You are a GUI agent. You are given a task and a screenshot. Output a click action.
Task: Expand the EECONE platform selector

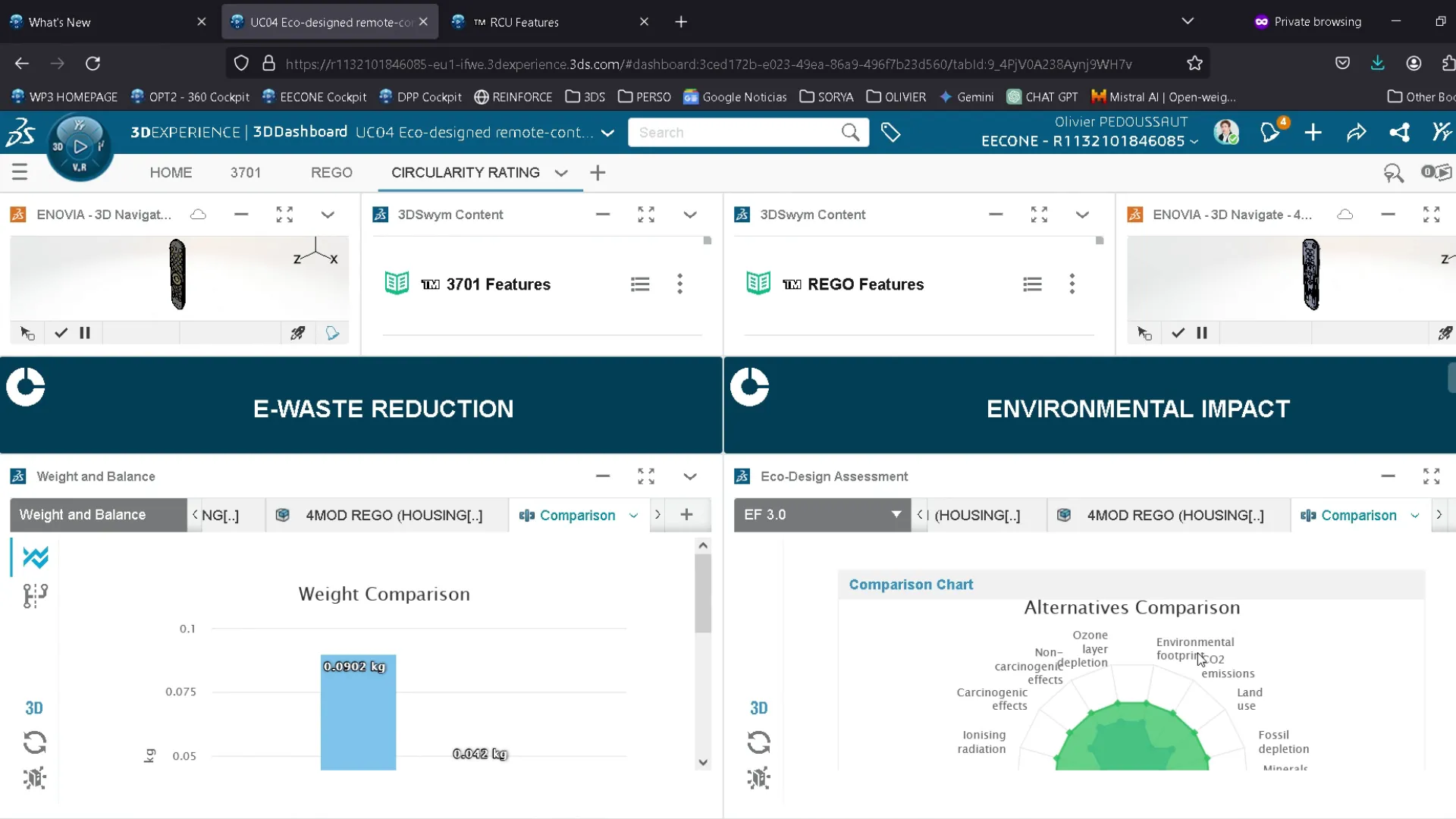point(1195,142)
